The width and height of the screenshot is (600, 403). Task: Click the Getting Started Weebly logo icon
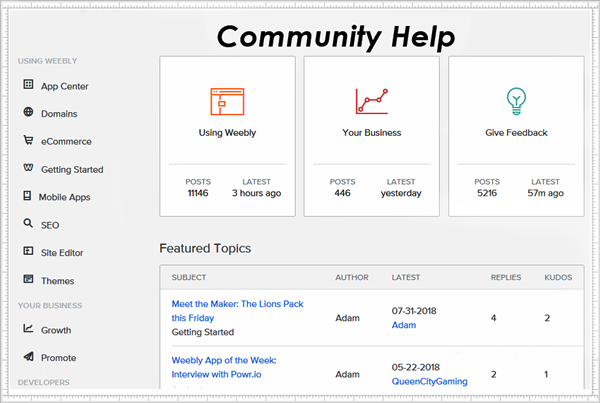tap(28, 168)
